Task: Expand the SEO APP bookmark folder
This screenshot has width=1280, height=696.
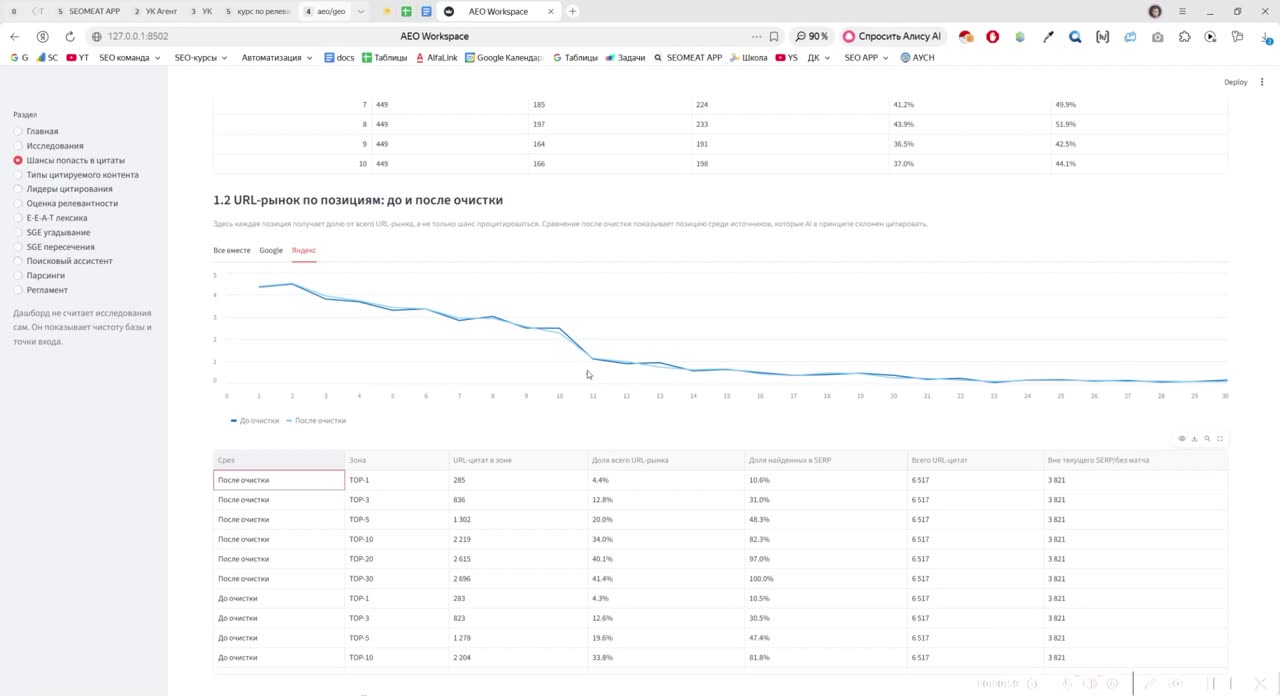Action: [x=866, y=58]
